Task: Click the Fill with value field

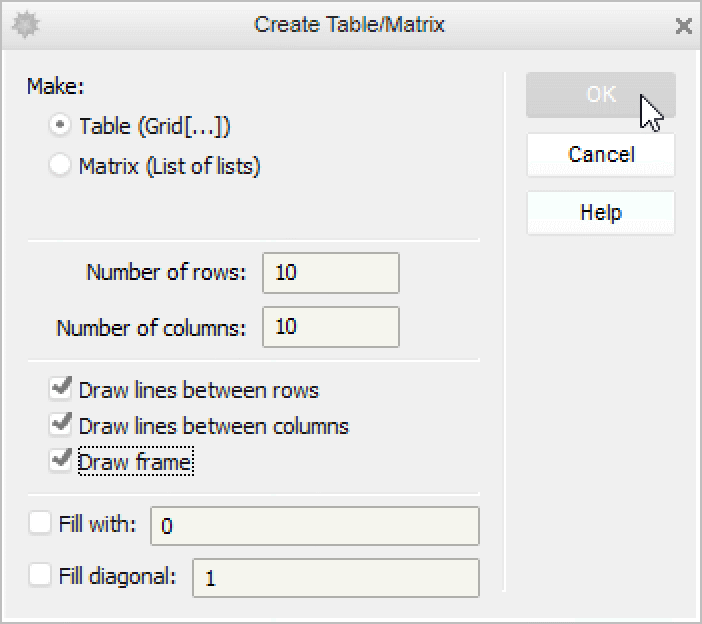Action: 314,526
